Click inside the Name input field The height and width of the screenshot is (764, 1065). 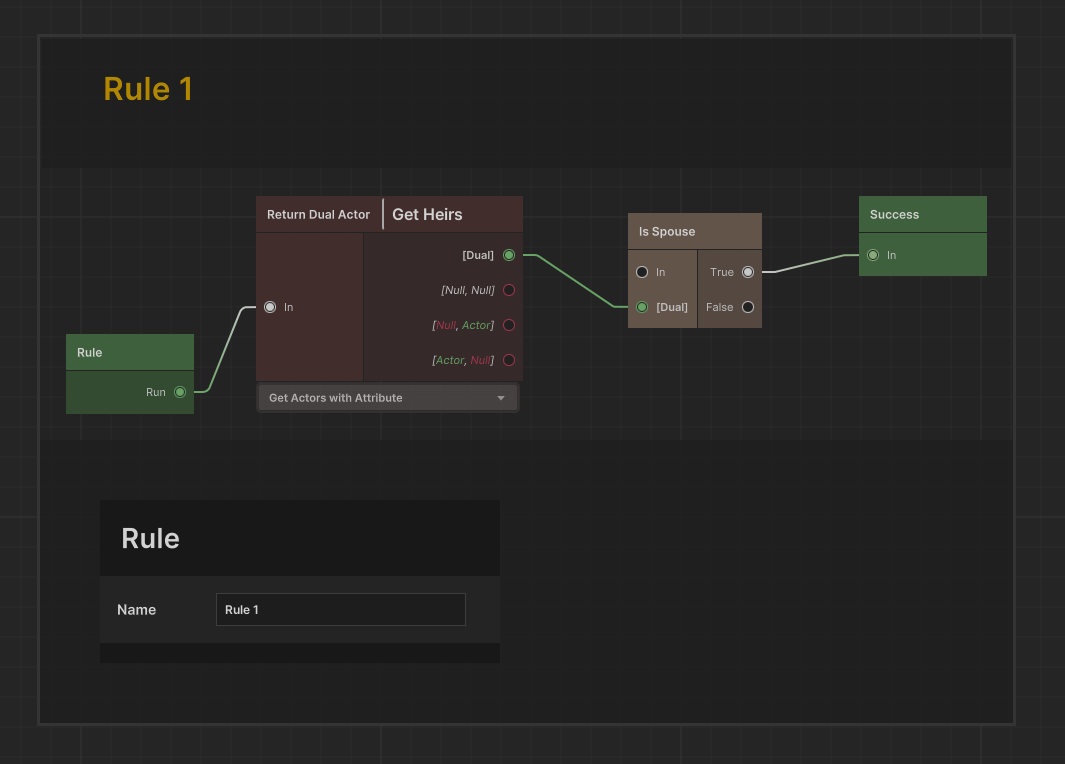tap(340, 610)
